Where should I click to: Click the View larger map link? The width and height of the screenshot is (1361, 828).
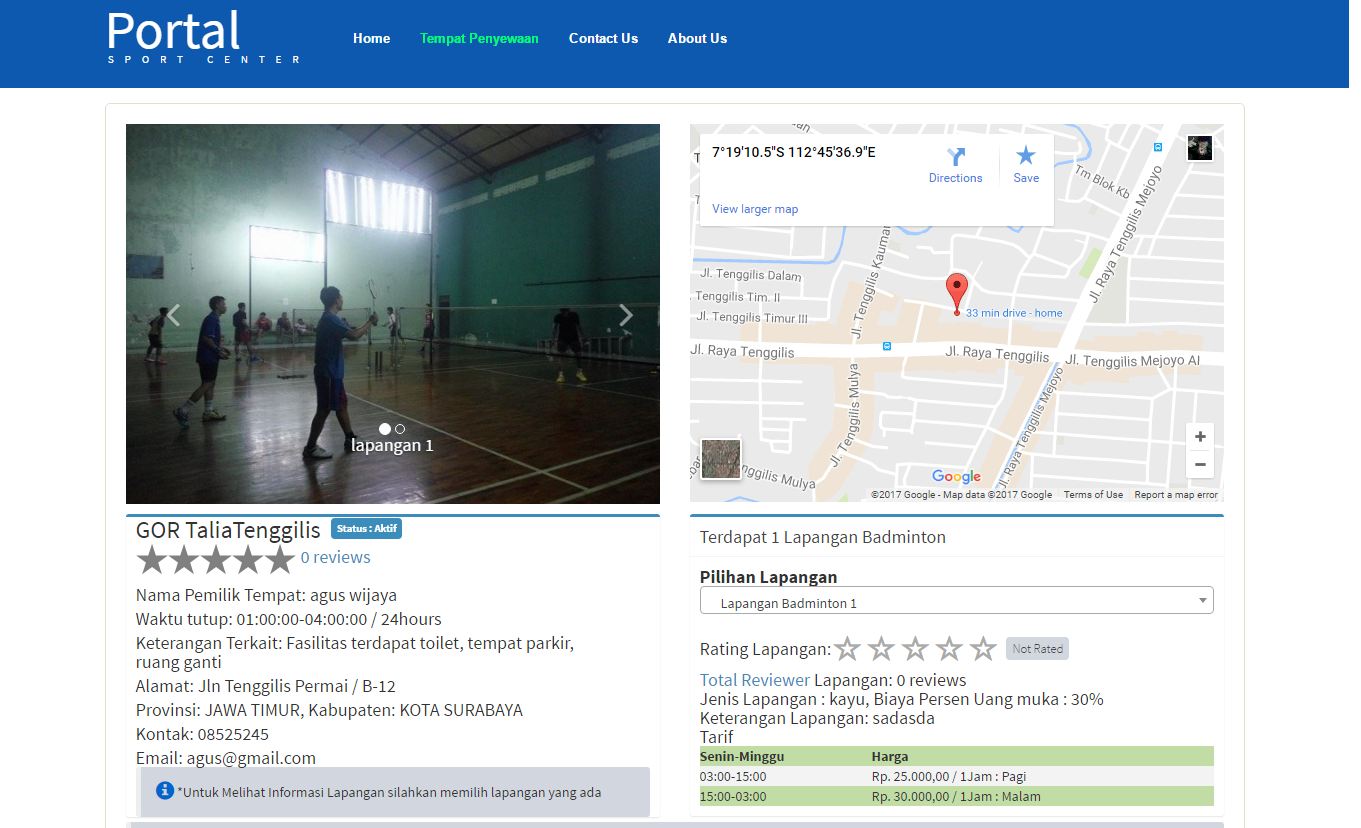coord(755,208)
